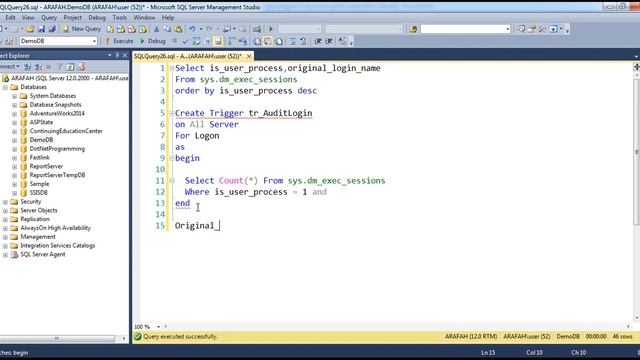Close the SQLQuery26.sql tab
640x360 pixels.
click(x=249, y=56)
